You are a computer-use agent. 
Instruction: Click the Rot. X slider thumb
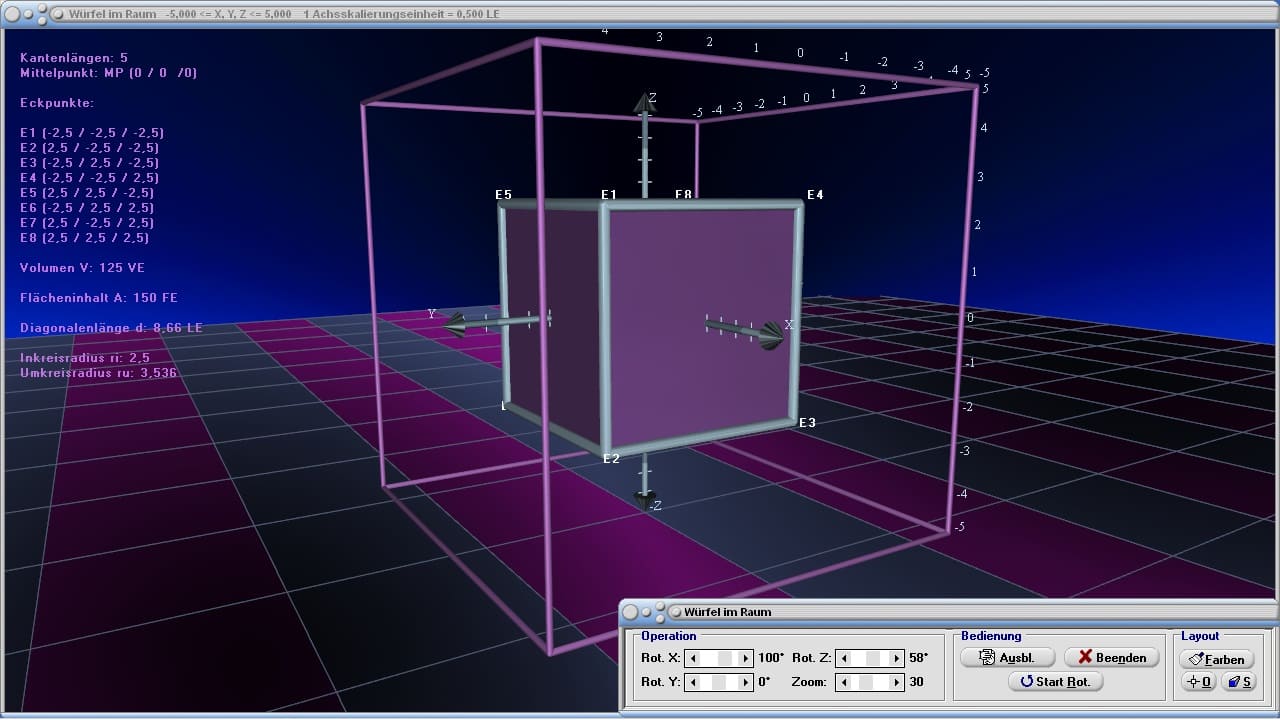pyautogui.click(x=723, y=658)
